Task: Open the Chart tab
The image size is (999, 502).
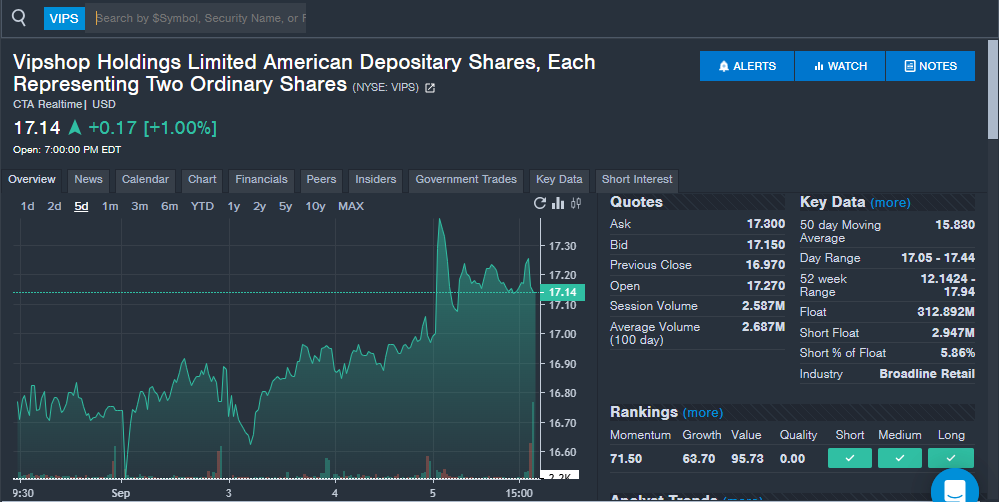Action: (x=202, y=180)
